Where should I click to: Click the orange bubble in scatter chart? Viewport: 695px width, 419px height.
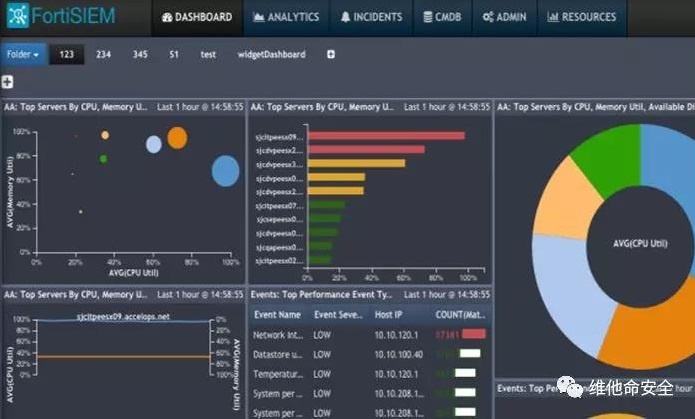click(x=177, y=138)
